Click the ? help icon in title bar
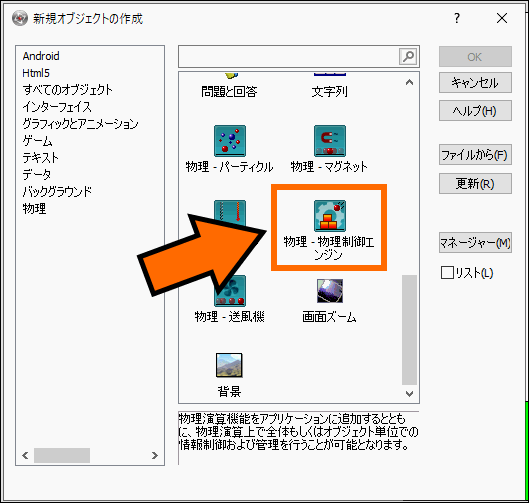 (457, 18)
